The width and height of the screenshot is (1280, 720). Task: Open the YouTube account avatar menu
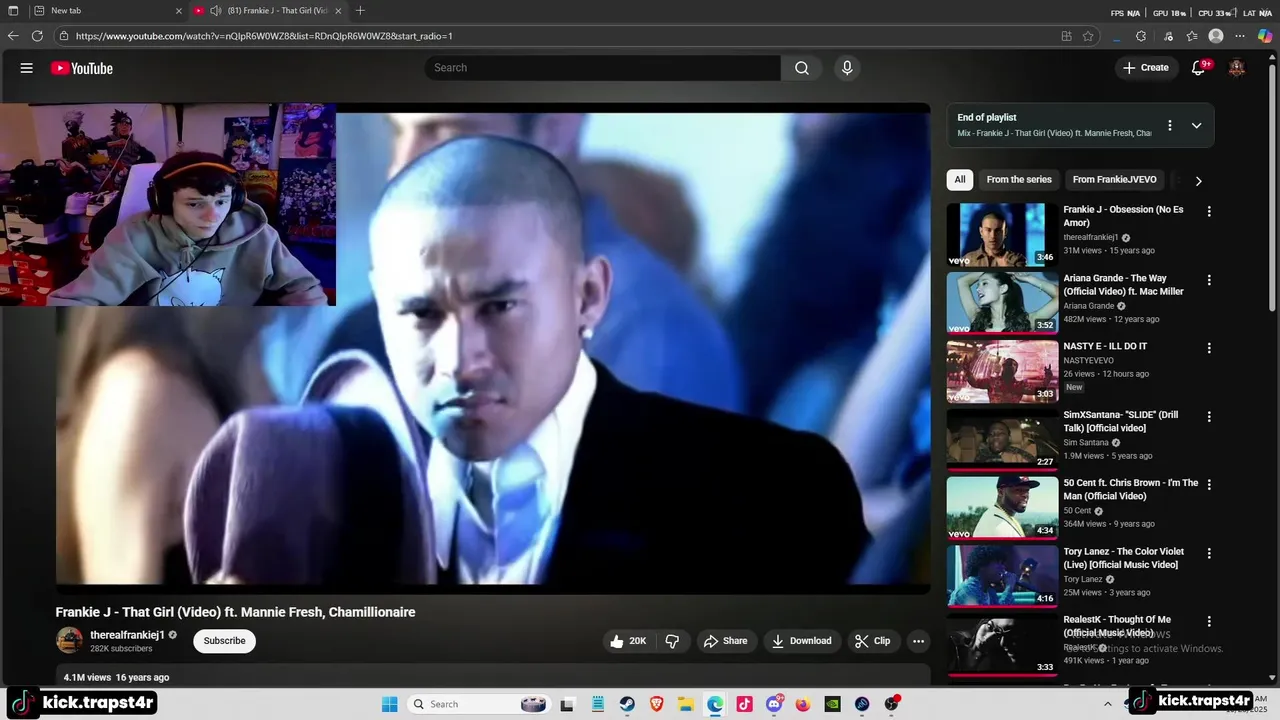click(1237, 68)
